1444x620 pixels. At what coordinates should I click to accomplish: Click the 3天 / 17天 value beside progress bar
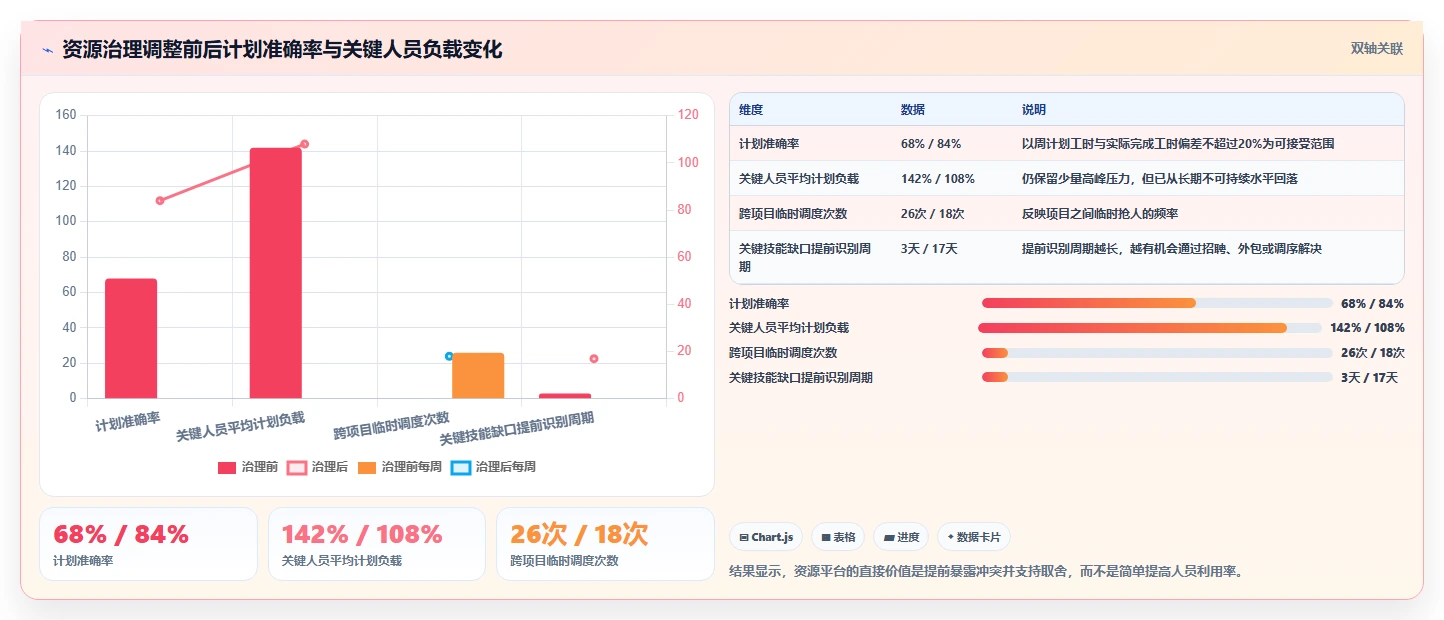[1369, 377]
